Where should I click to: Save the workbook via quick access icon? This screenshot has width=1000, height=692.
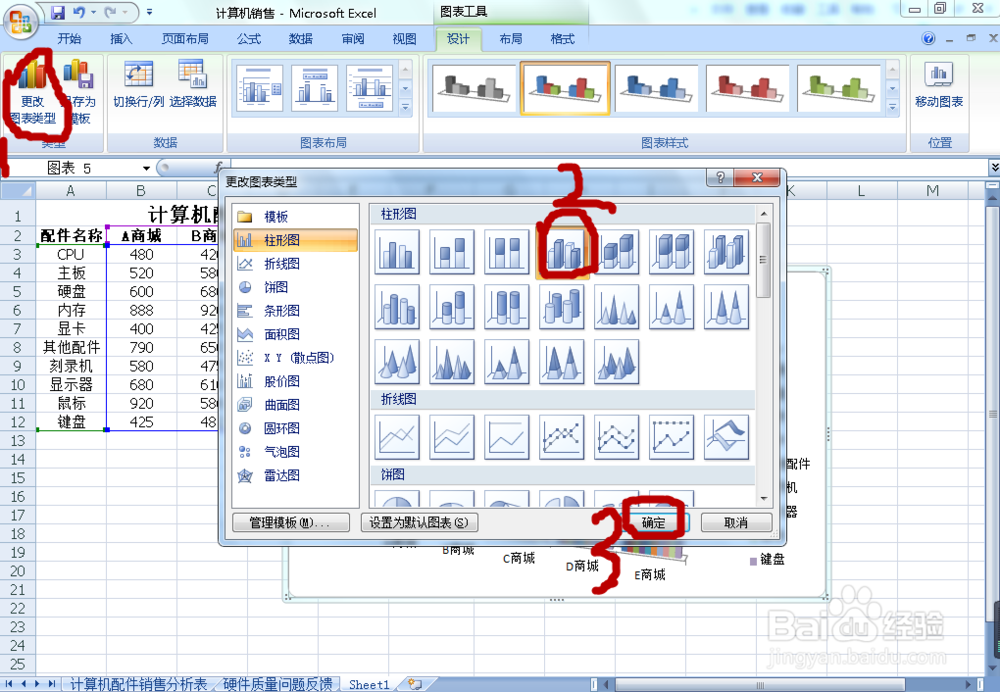coord(57,13)
